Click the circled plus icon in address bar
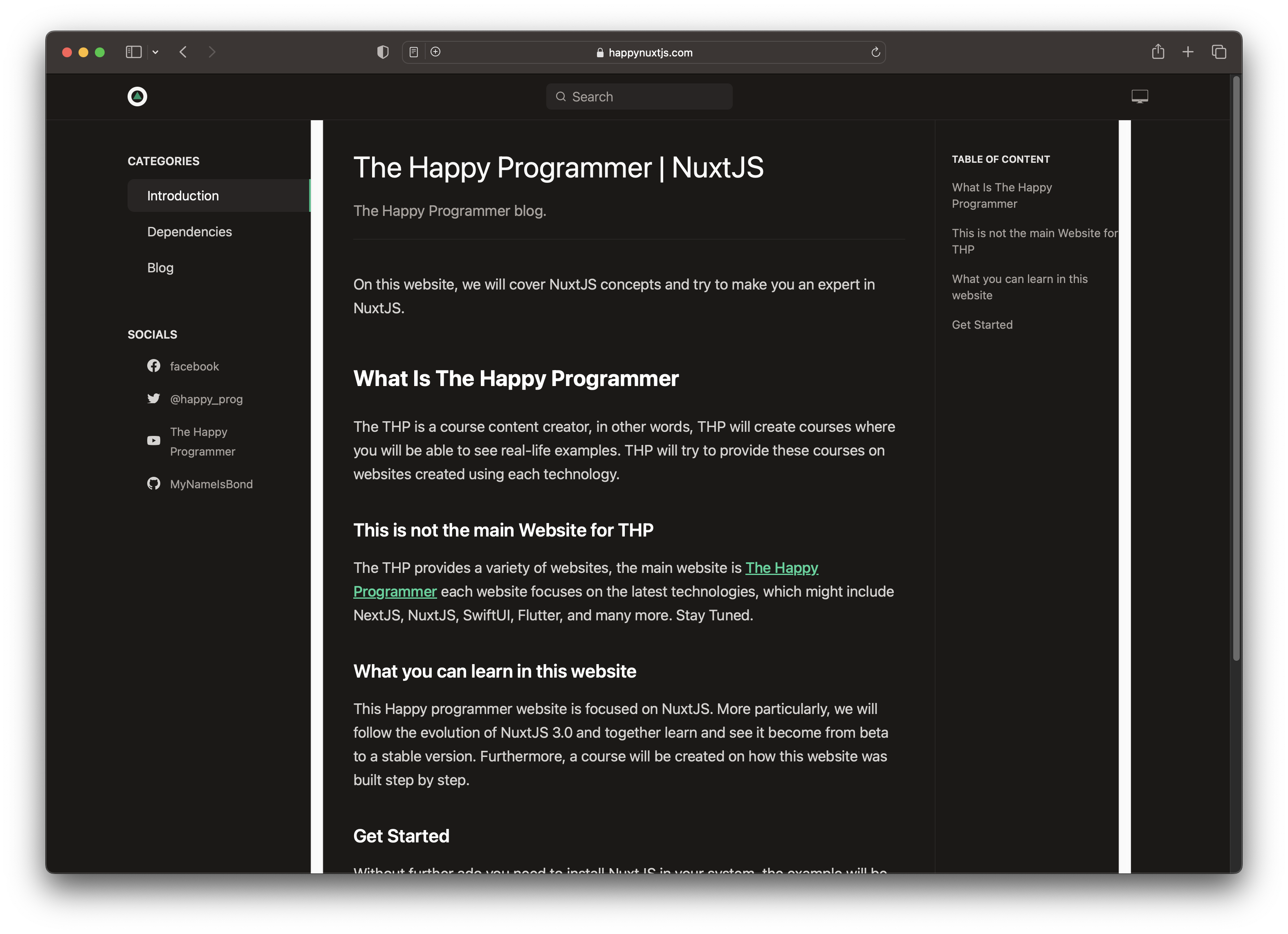1288x934 pixels. pos(435,52)
